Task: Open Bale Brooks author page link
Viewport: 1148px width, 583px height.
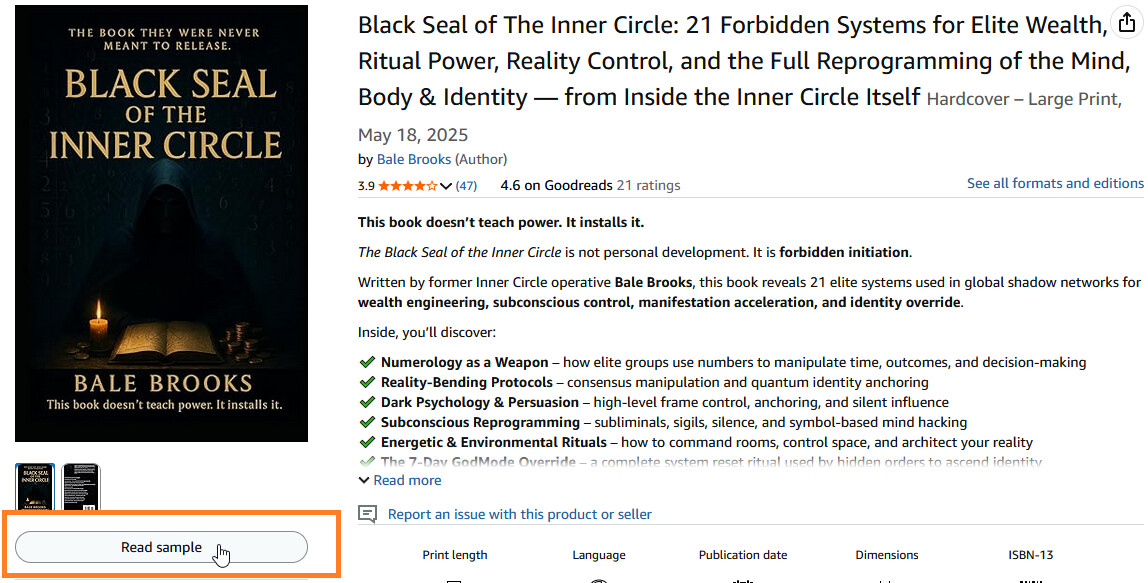Action: [x=414, y=159]
